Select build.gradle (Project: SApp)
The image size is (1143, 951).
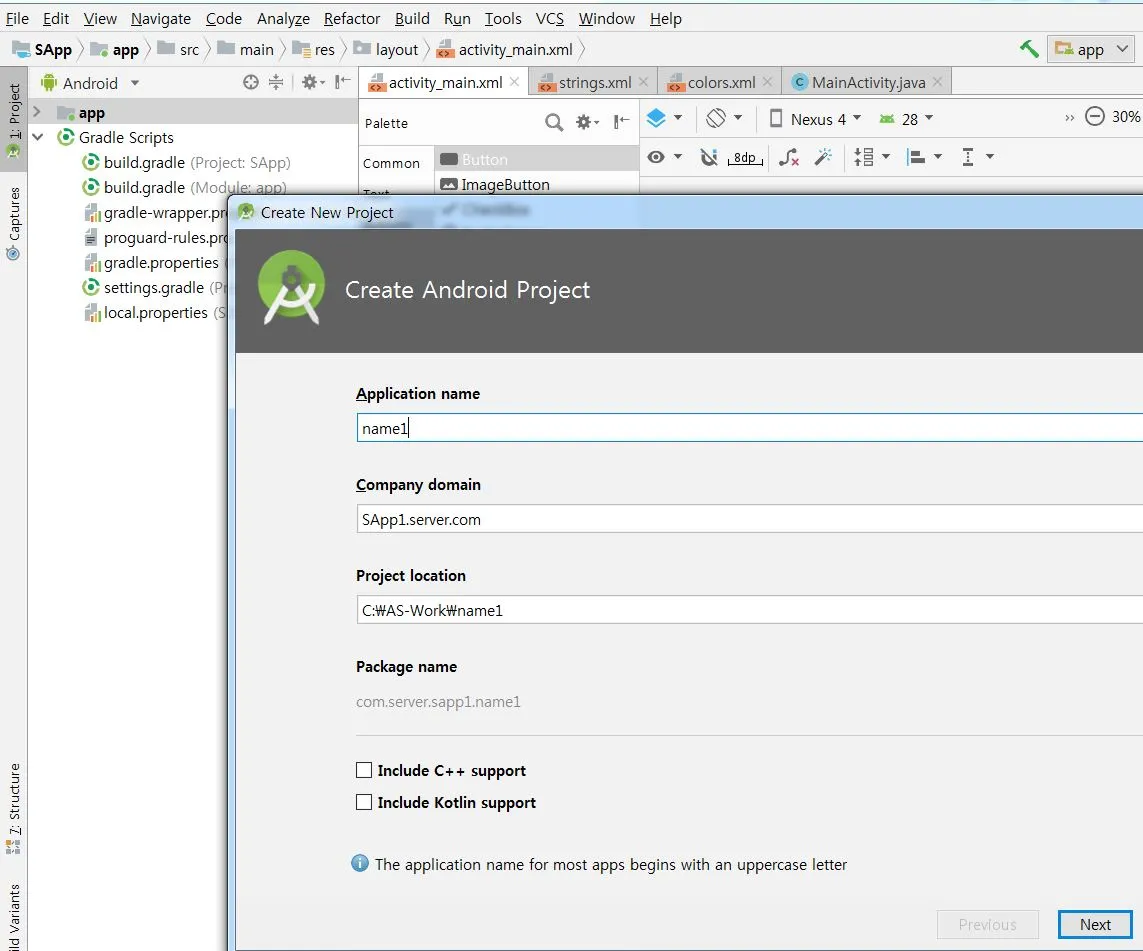coord(186,163)
